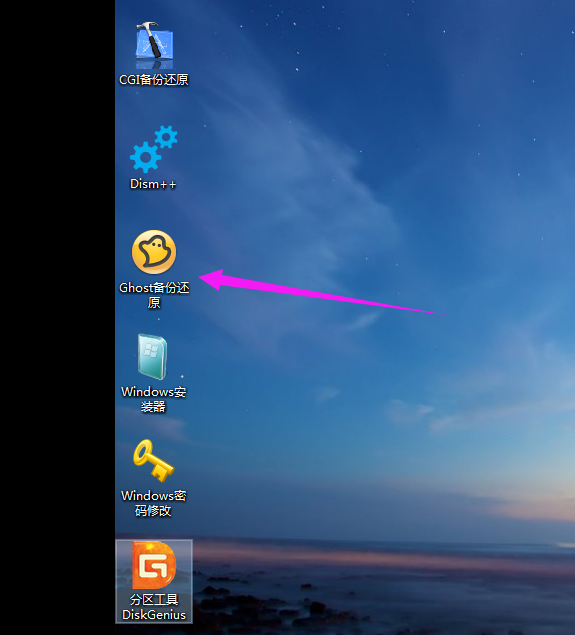The image size is (575, 635).
Task: Click the hammer head on the CGI icon
Action: [147, 26]
